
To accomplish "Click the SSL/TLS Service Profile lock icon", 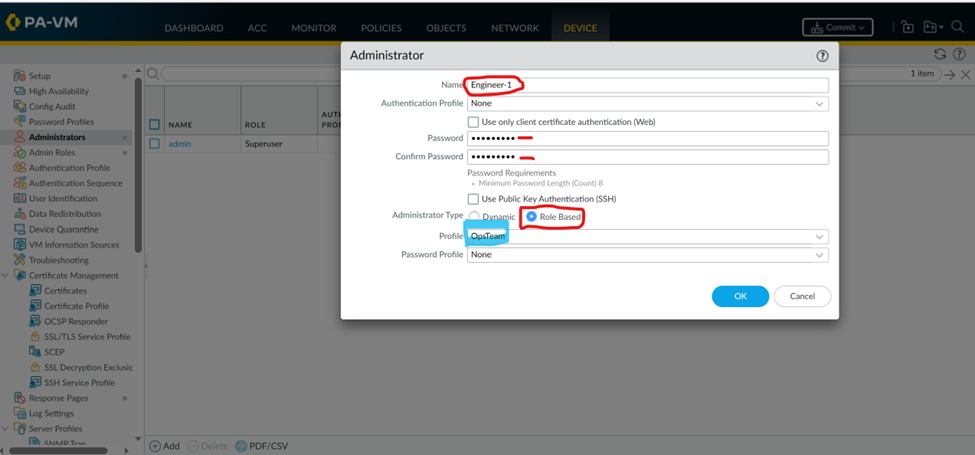I will [x=35, y=336].
